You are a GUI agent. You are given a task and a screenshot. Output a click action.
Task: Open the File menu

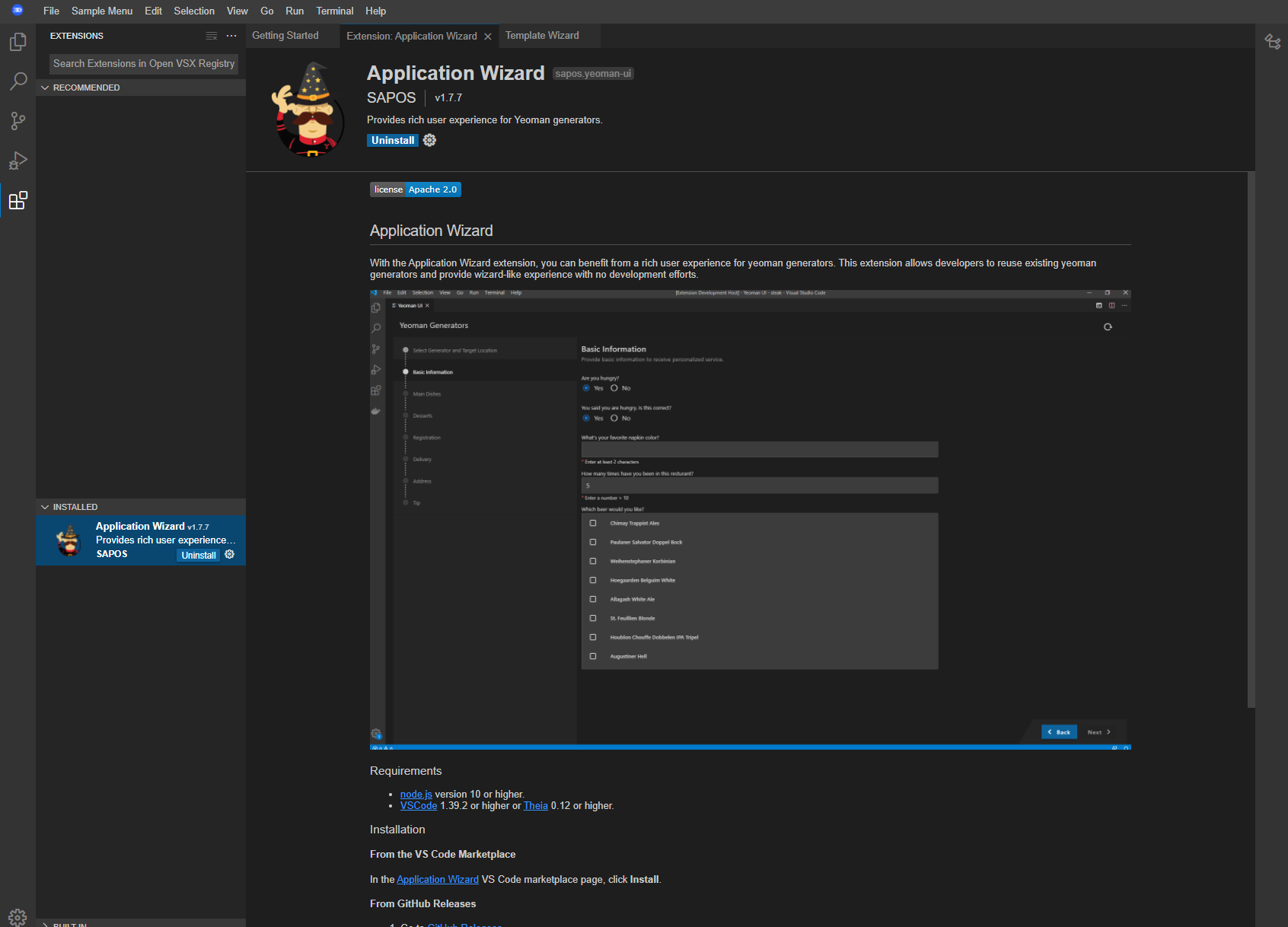51,11
